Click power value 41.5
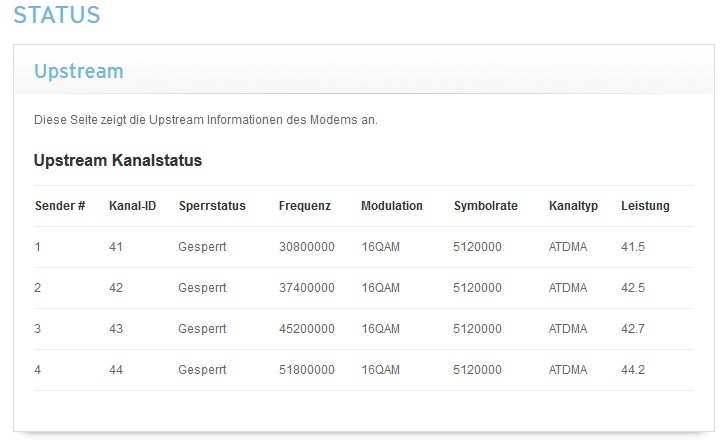Image resolution: width=722 pixels, height=448 pixels. (x=633, y=246)
